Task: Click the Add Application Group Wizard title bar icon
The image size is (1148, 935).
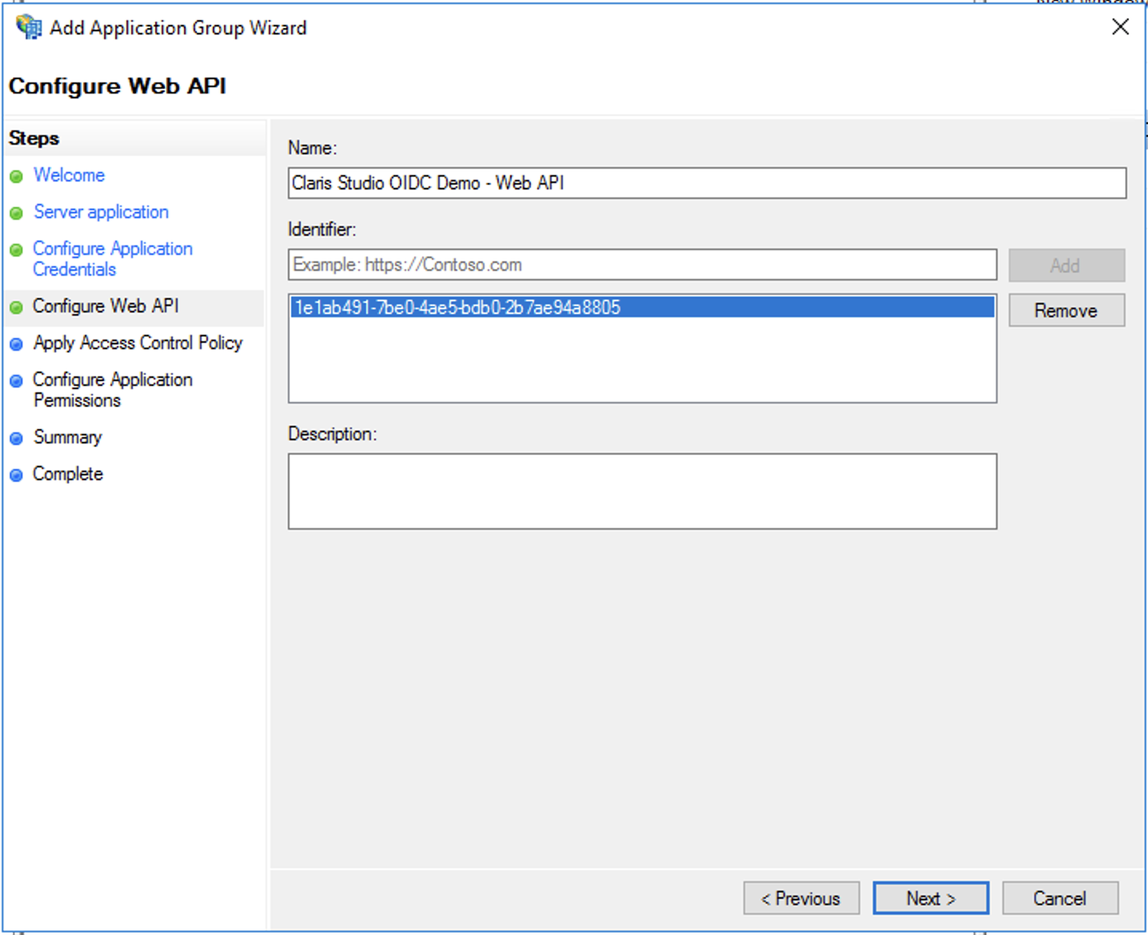Action: [x=27, y=27]
